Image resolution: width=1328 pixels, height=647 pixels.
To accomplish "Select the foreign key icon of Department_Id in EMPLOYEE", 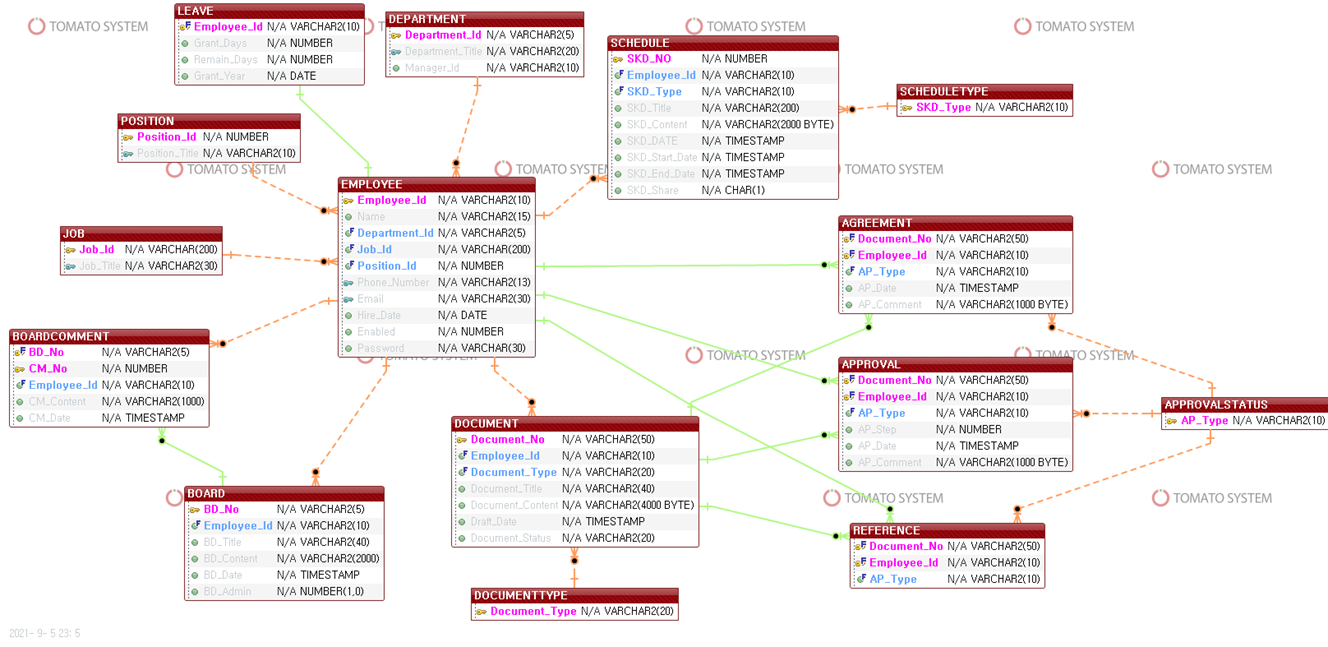I will [x=351, y=233].
